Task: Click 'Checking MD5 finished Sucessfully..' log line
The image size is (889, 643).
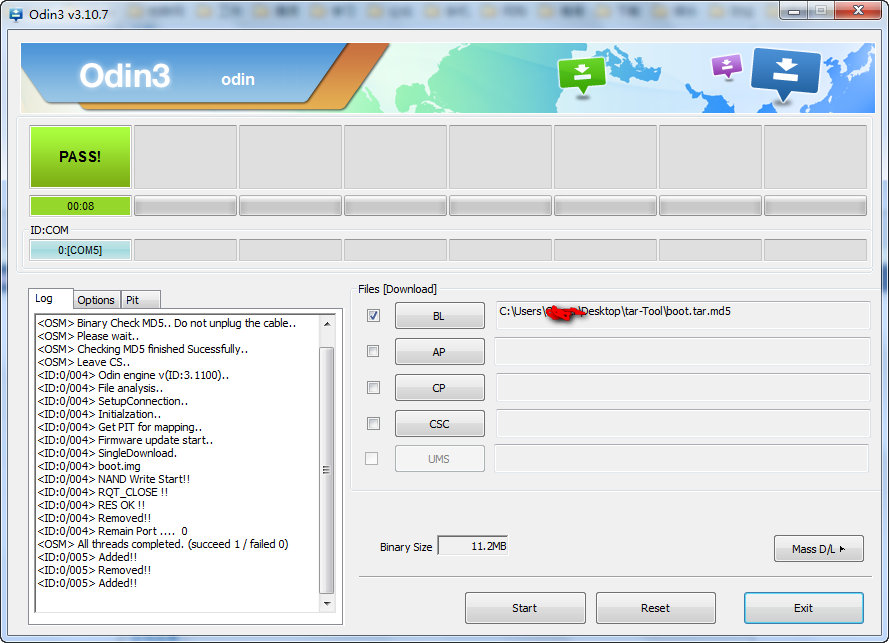Action: coord(143,349)
